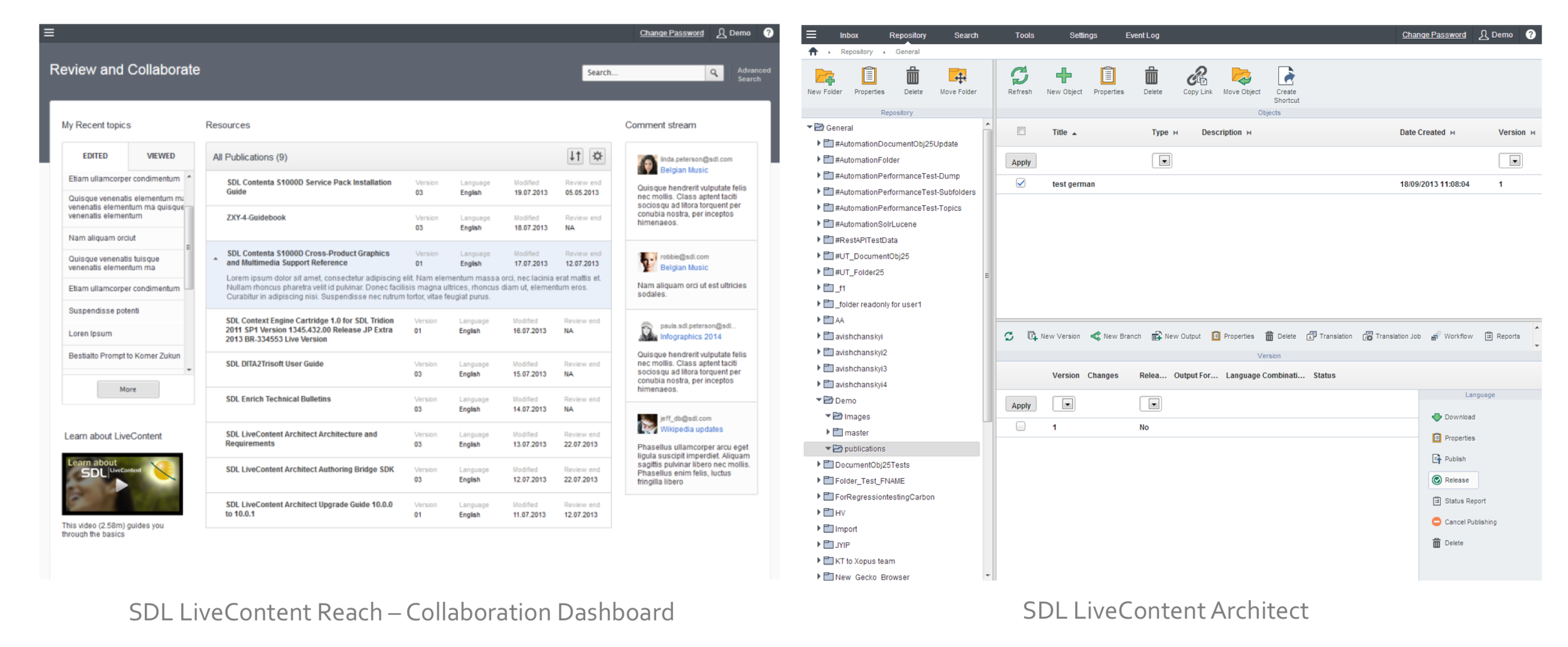1568x647 pixels.
Task: Sort Objects table by Title column
Action: [1064, 132]
